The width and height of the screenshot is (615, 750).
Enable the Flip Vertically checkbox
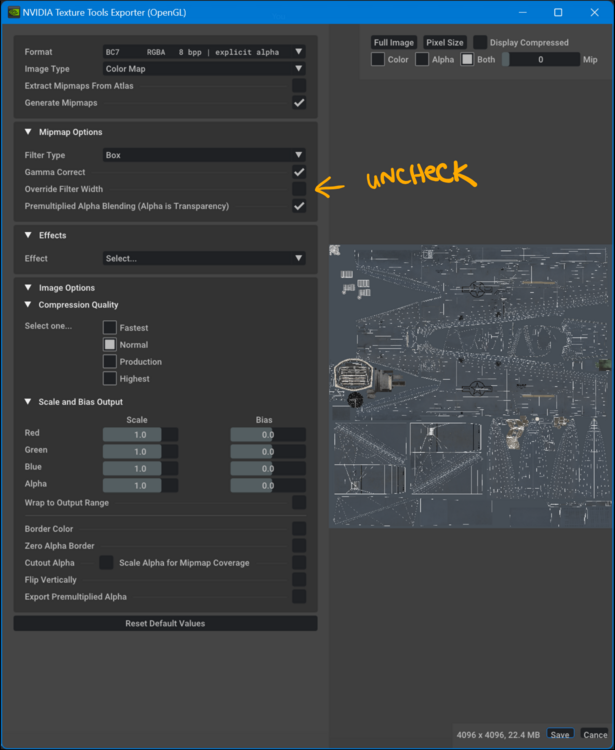coord(299,580)
